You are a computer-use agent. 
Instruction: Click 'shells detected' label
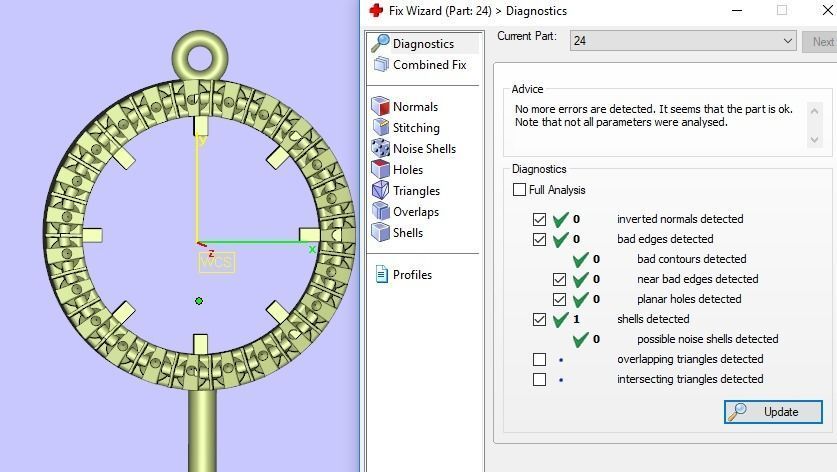pyautogui.click(x=653, y=319)
